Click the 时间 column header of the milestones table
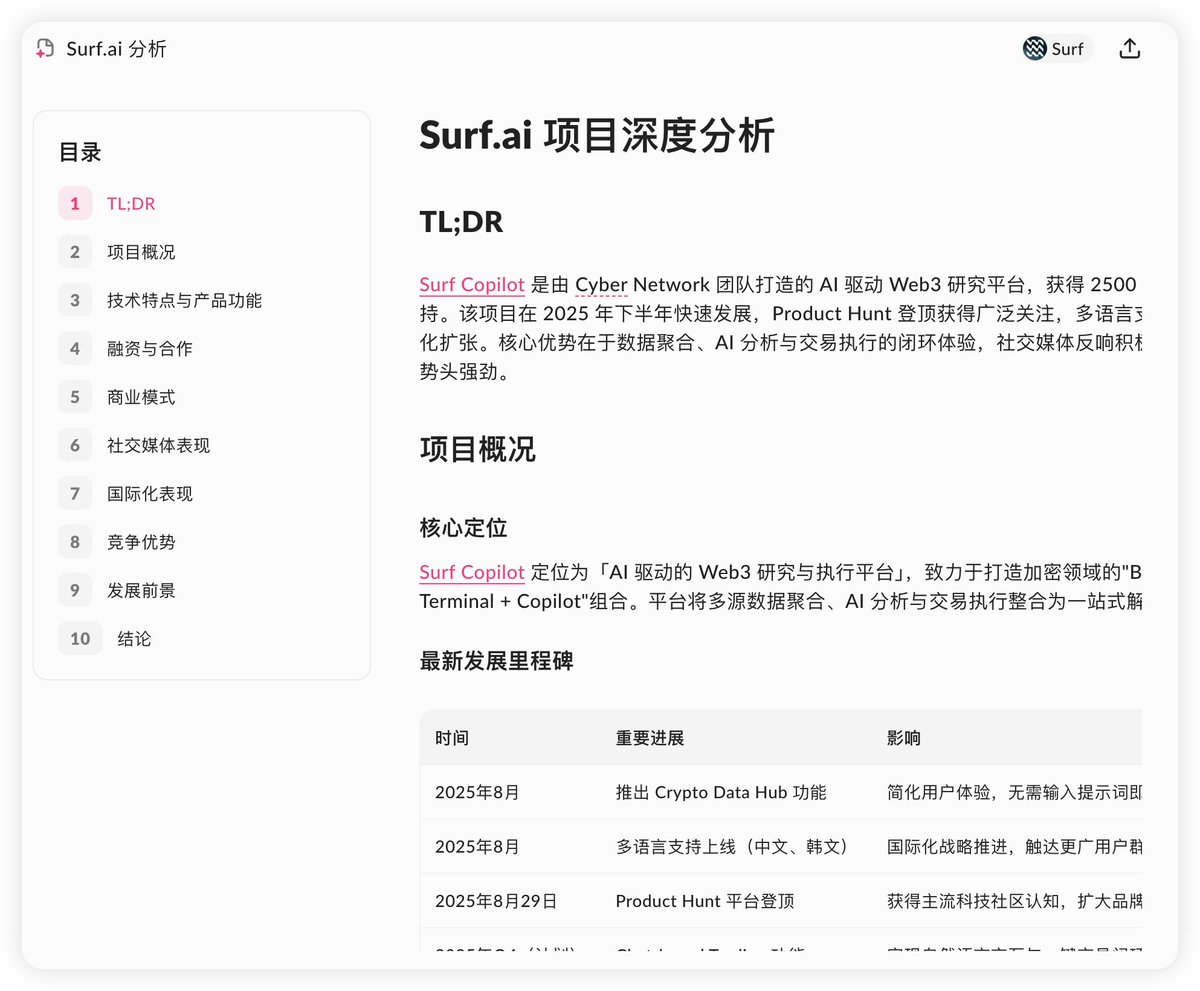 451,738
